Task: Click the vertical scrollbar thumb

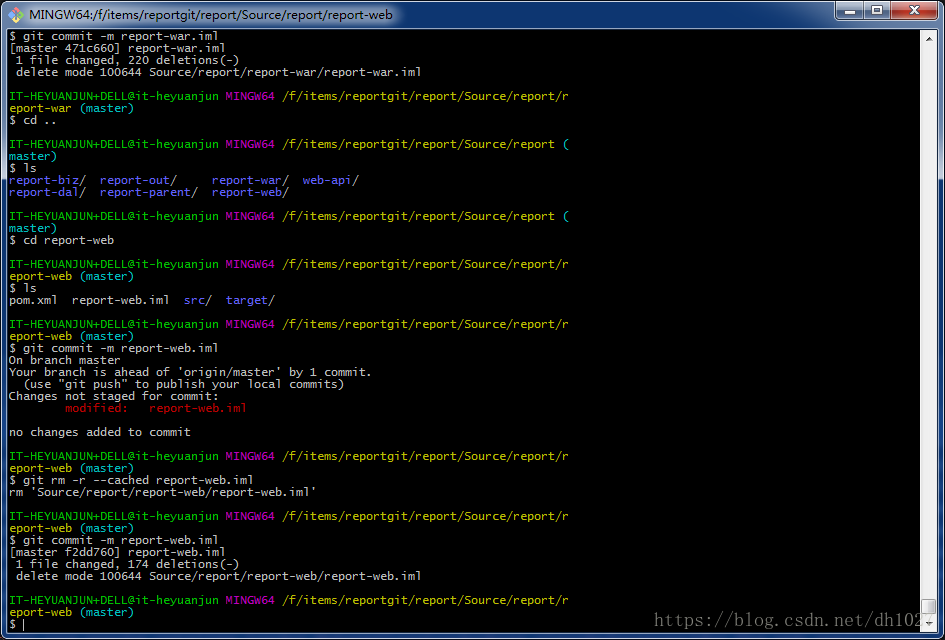Action: tap(929, 606)
